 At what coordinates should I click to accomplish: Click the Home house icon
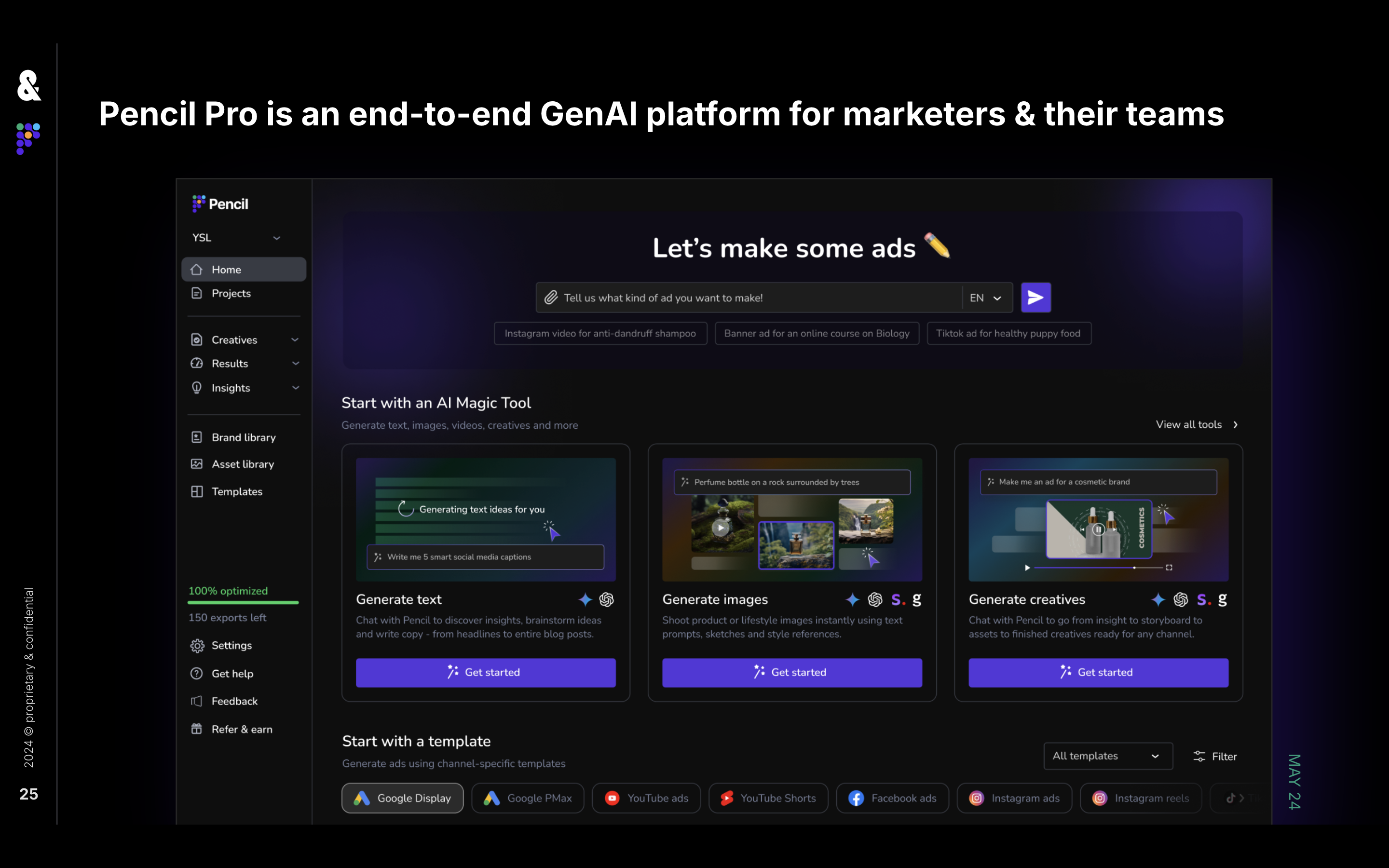[197, 269]
